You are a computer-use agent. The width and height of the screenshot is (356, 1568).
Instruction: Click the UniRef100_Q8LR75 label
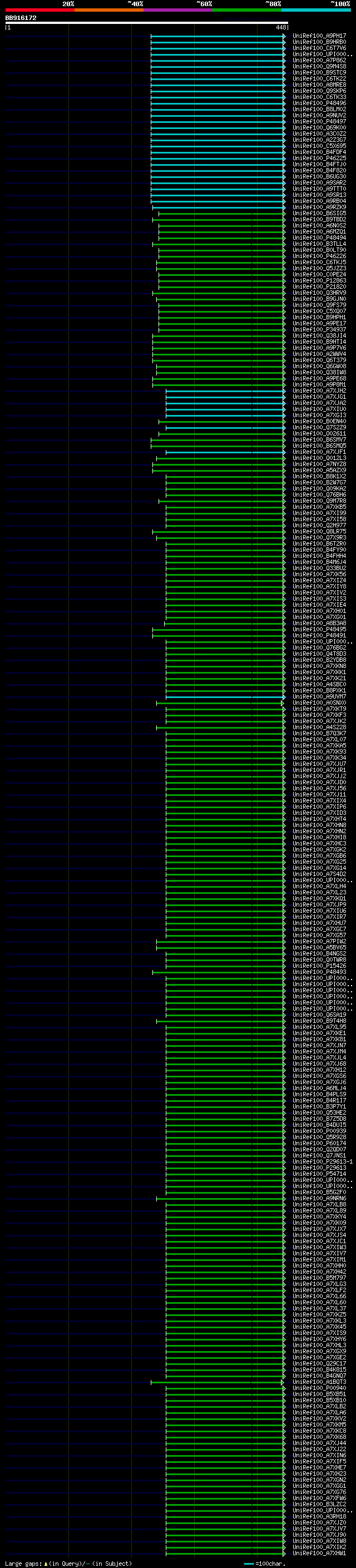click(x=319, y=531)
